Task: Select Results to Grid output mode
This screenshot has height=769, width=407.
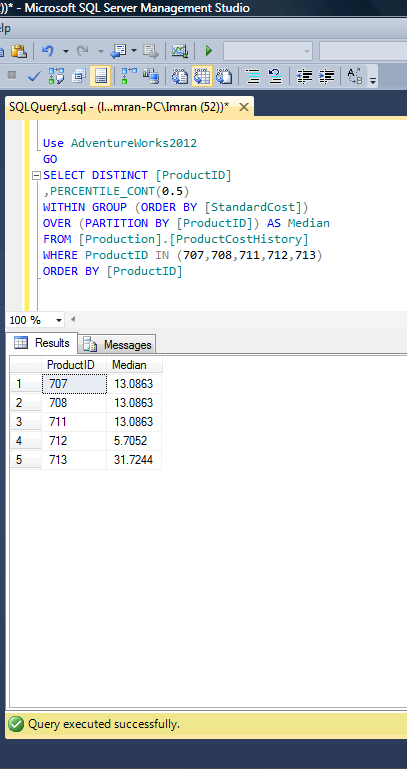Action: click(202, 76)
